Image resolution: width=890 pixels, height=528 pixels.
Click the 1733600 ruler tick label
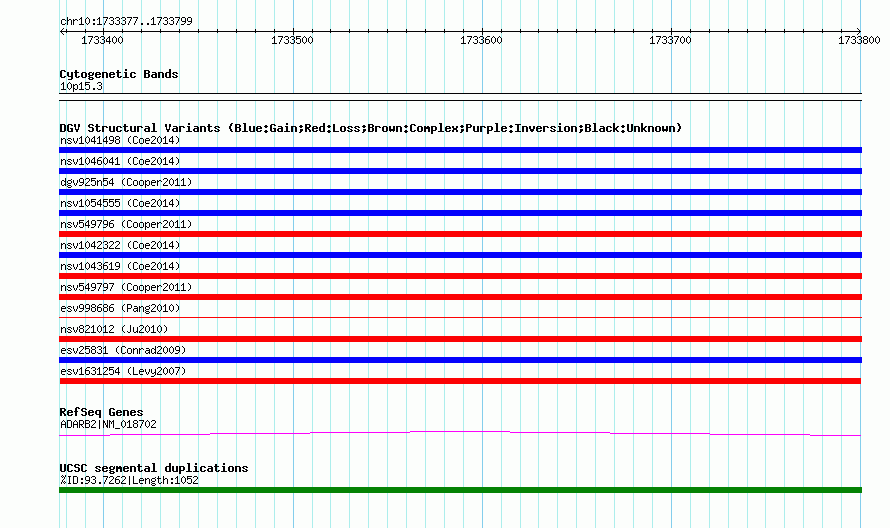pyautogui.click(x=481, y=40)
